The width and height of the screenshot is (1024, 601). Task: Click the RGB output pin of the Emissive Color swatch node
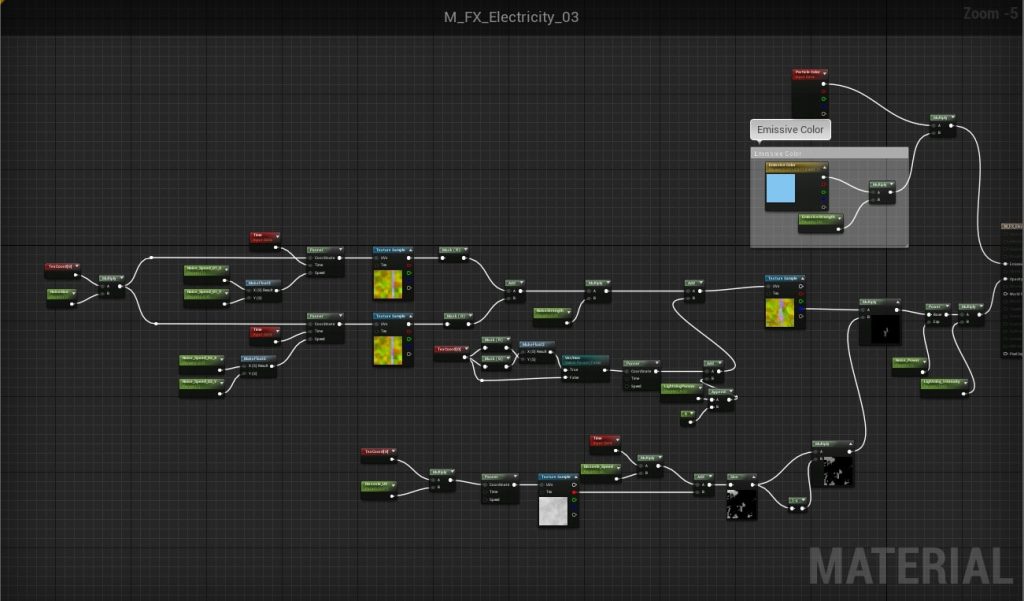coord(824,177)
